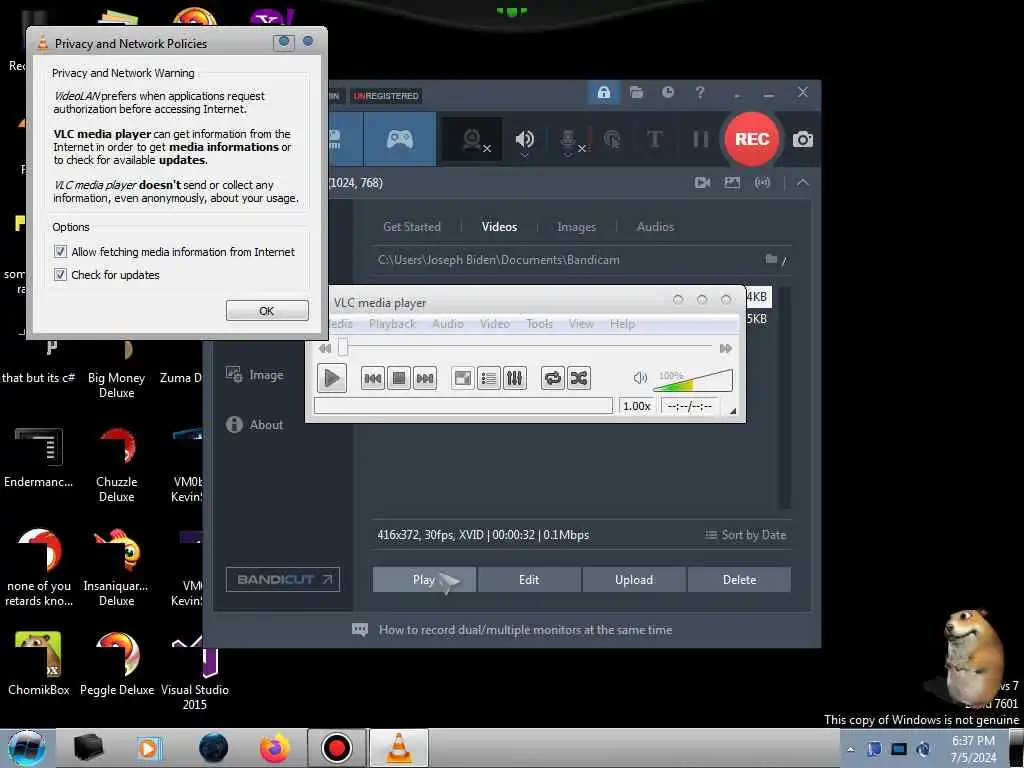The width and height of the screenshot is (1024, 768).
Task: Click the image icon beside the video camera icon
Action: [732, 183]
